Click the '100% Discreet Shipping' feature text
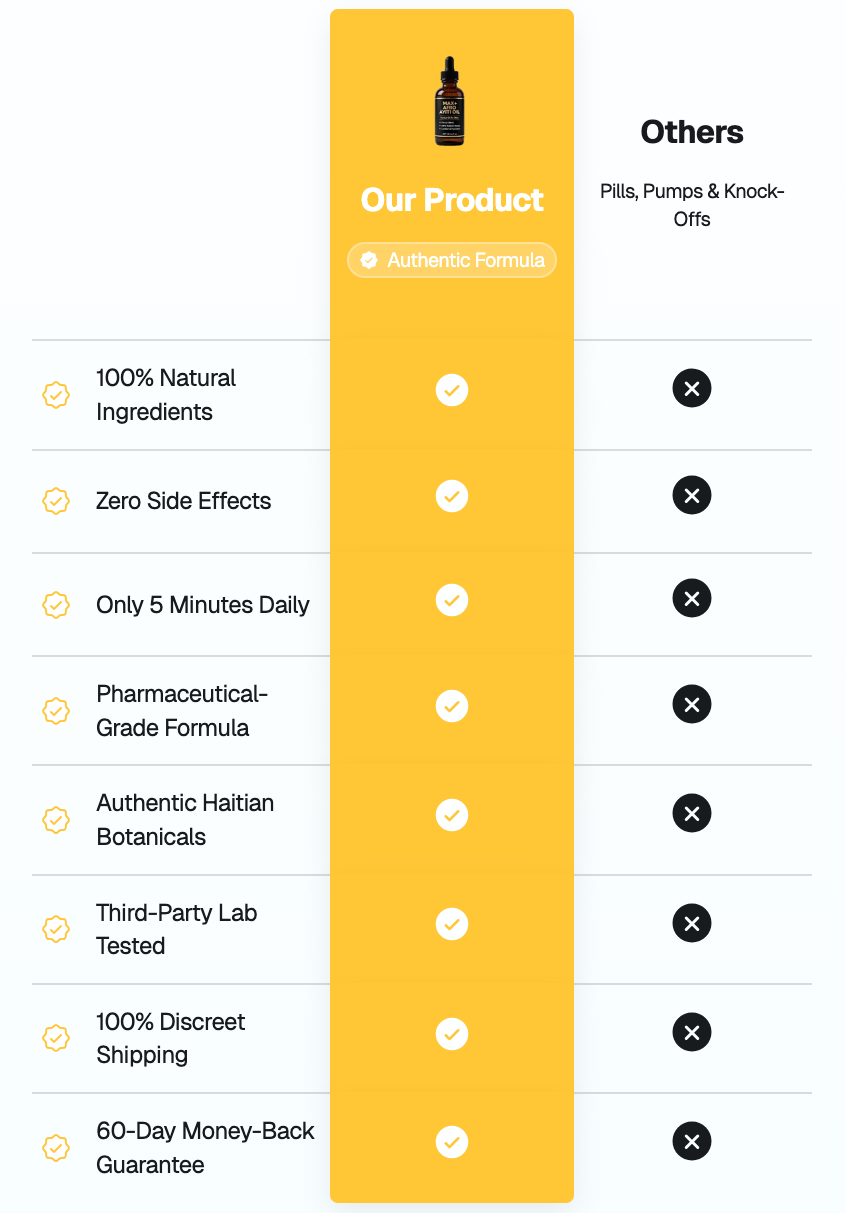This screenshot has height=1213, width=846. (170, 1038)
